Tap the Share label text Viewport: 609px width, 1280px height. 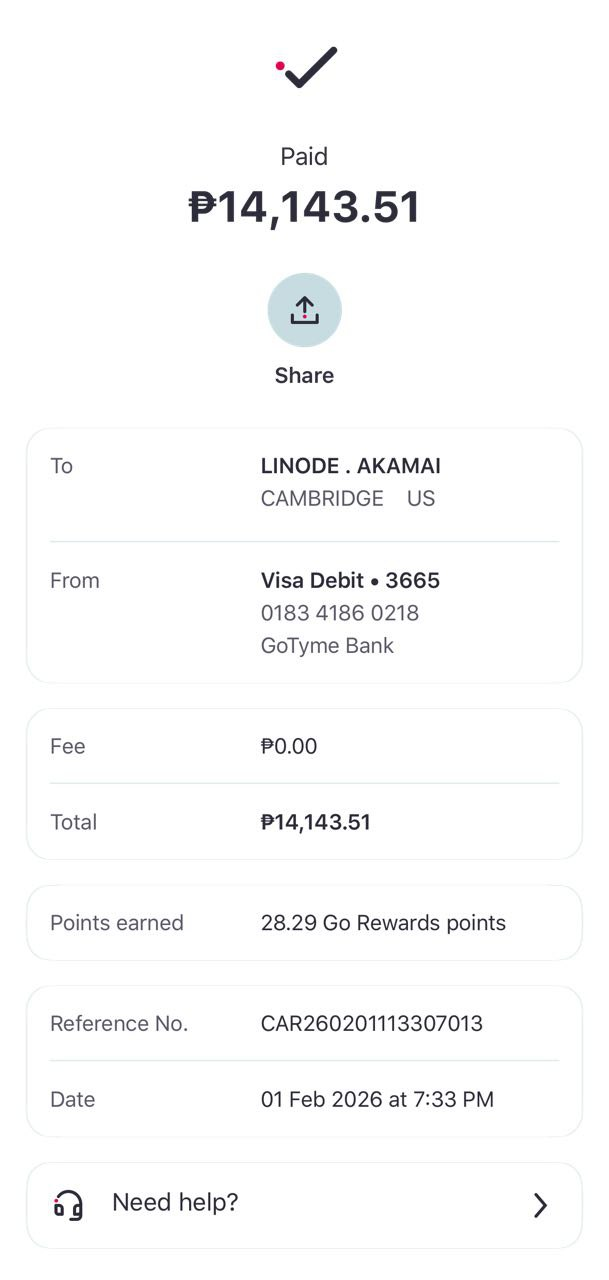point(304,375)
